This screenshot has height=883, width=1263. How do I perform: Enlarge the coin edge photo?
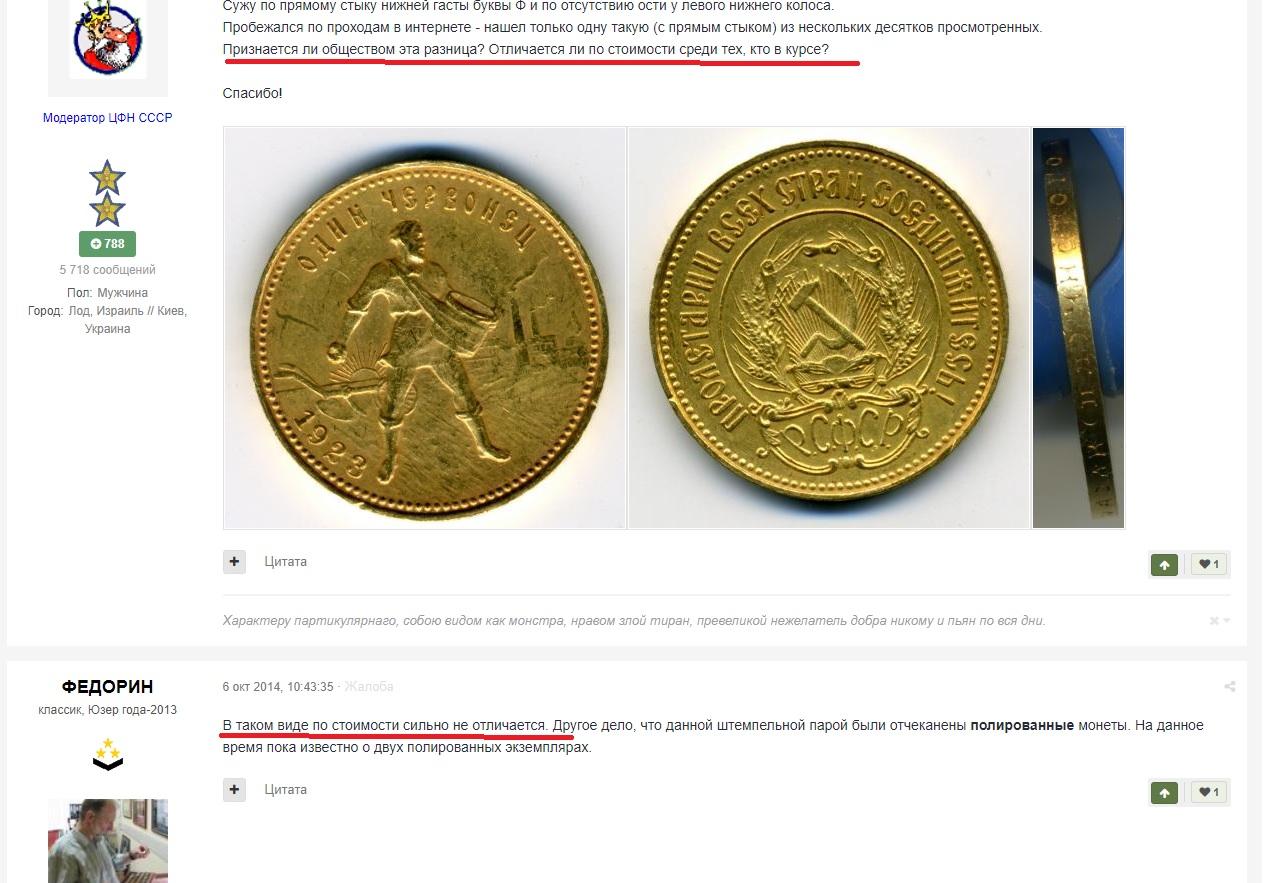point(1079,328)
